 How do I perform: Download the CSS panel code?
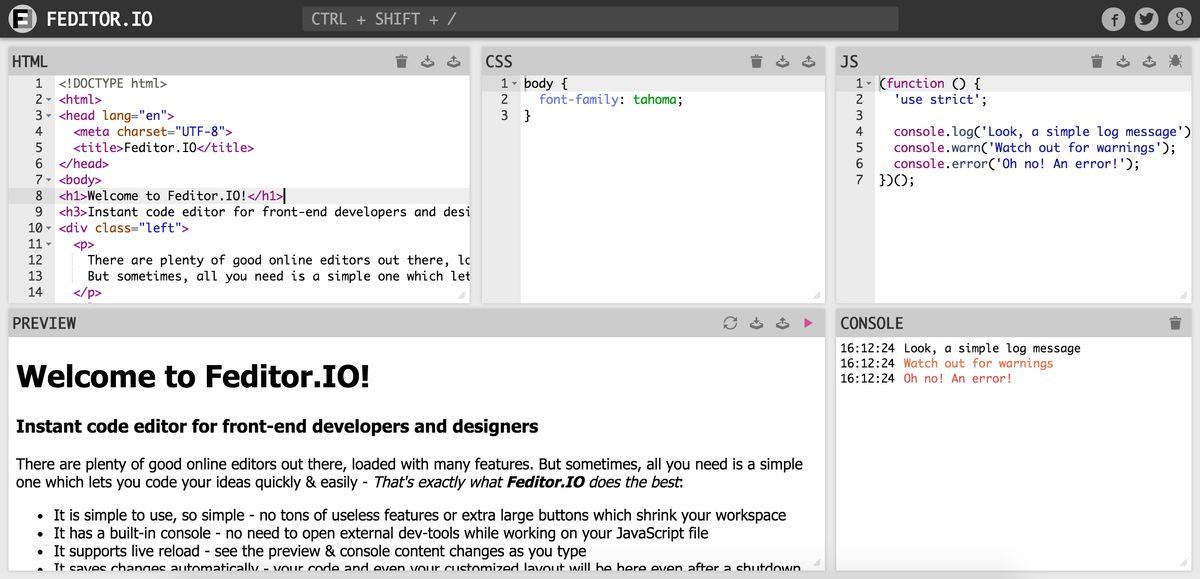click(783, 62)
